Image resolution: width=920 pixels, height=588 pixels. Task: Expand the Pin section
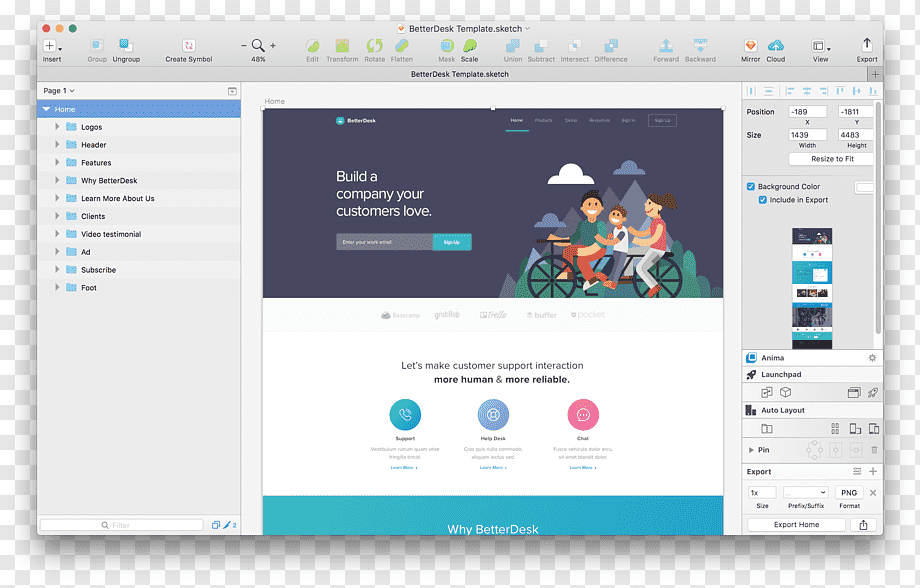751,450
